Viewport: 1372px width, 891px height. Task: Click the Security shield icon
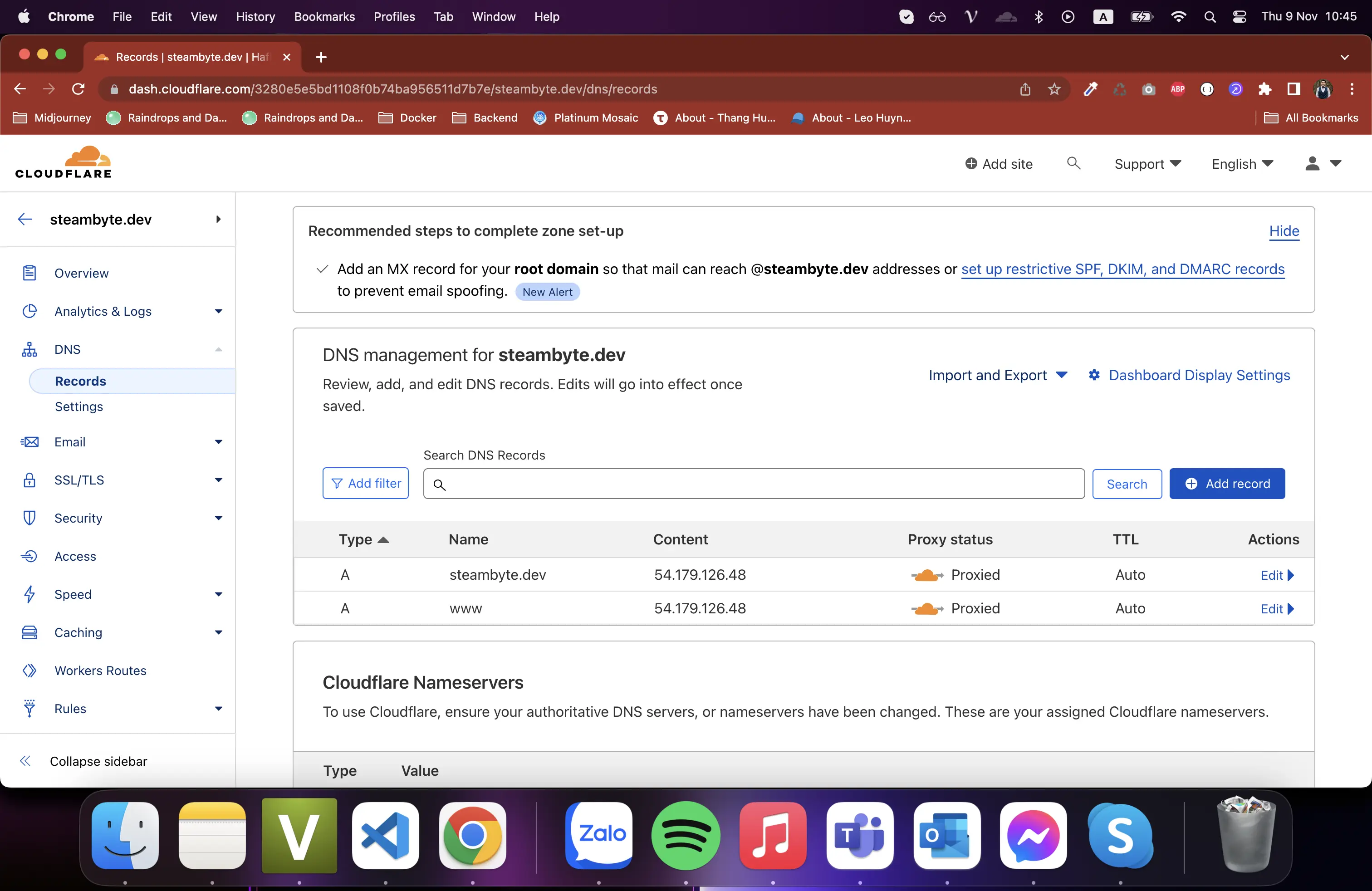point(29,518)
